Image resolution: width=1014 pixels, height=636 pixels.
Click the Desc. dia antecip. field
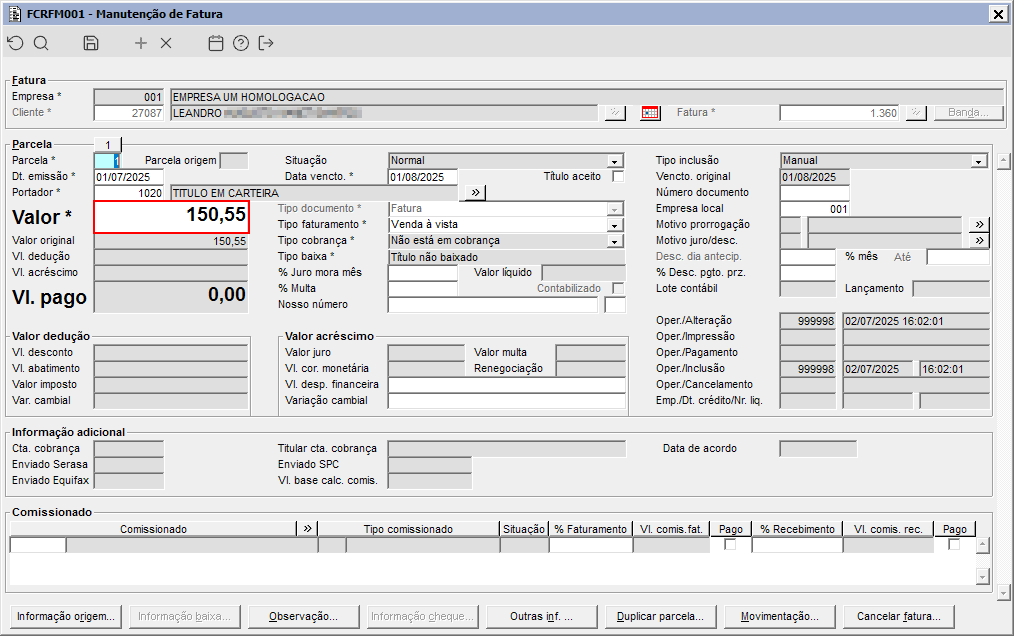[x=808, y=257]
